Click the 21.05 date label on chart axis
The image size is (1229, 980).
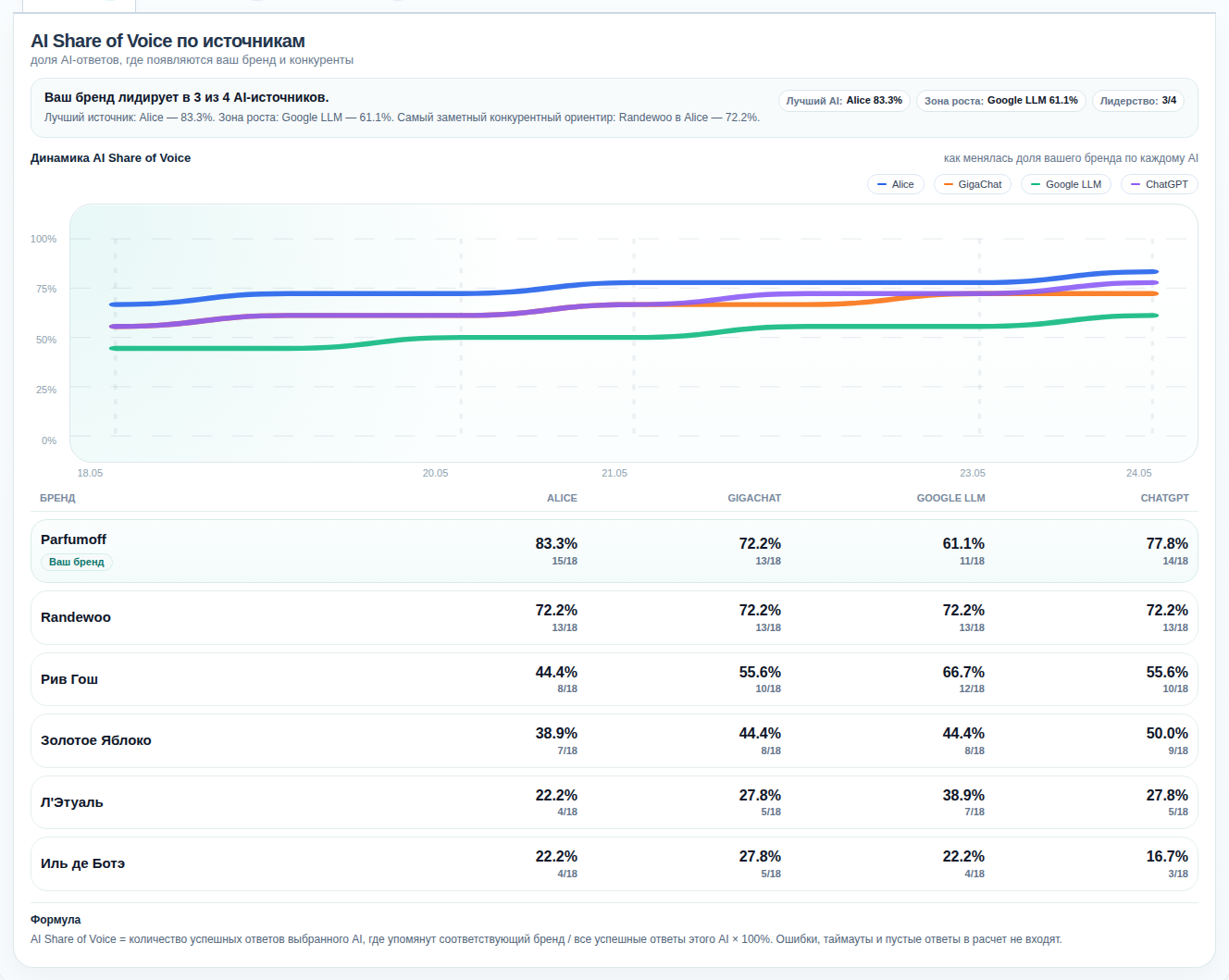614,473
